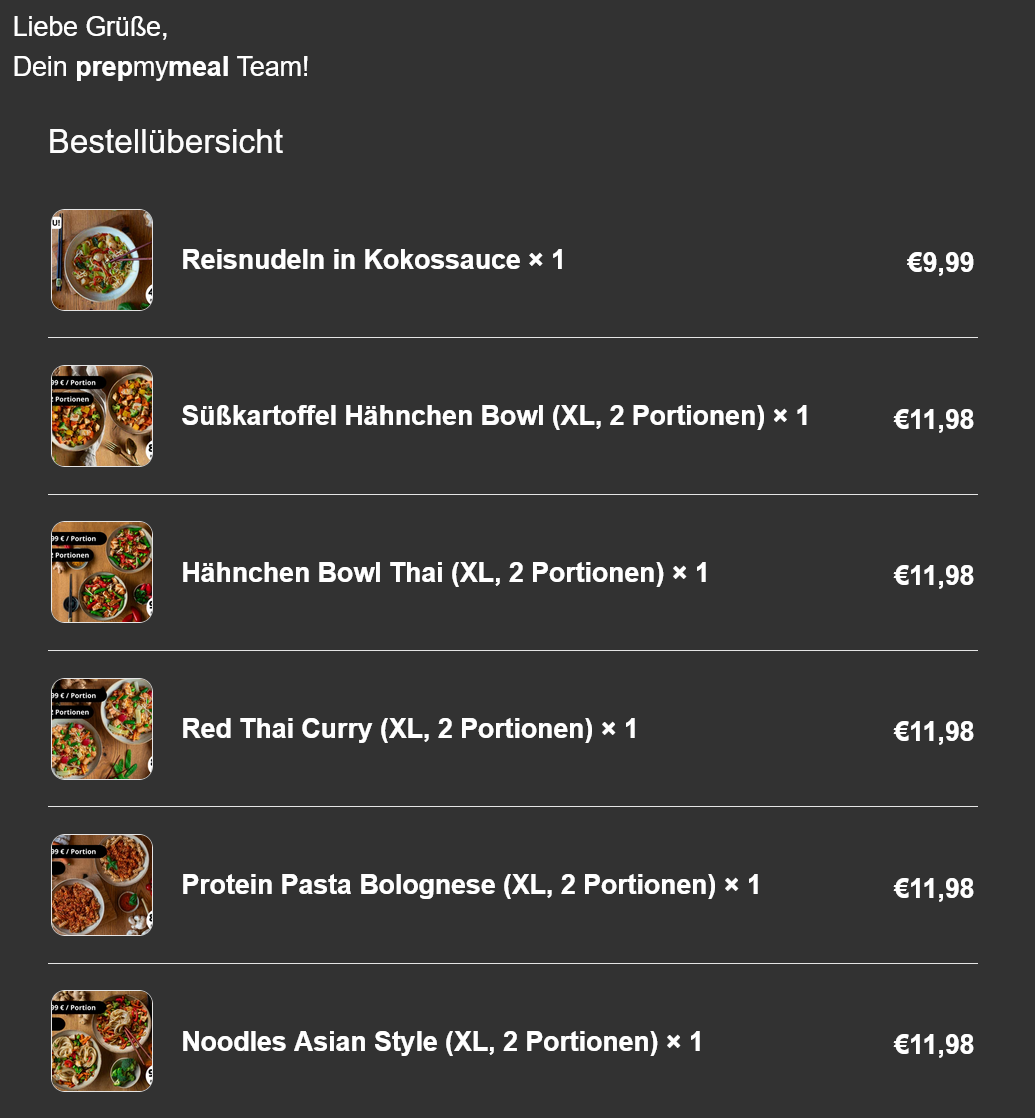This screenshot has height=1118, width=1035.
Task: Click the €9,99 price of Reisnudeln
Action: click(940, 262)
